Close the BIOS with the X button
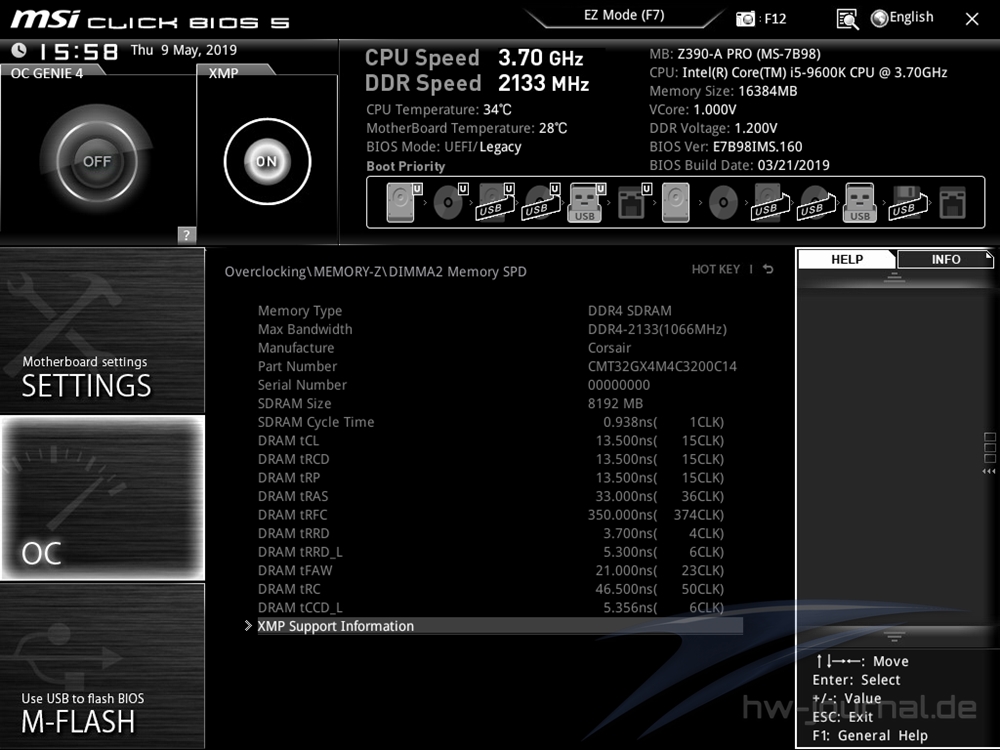 pos(972,19)
